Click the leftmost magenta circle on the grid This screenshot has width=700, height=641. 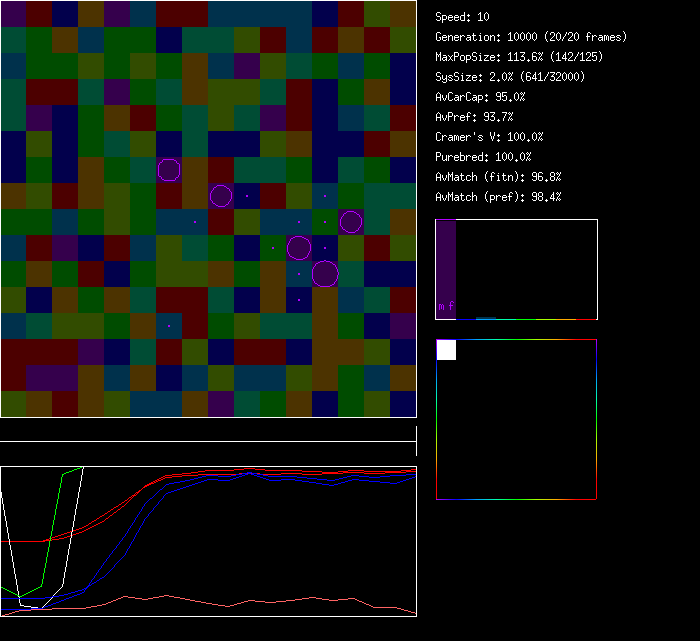(x=169, y=170)
